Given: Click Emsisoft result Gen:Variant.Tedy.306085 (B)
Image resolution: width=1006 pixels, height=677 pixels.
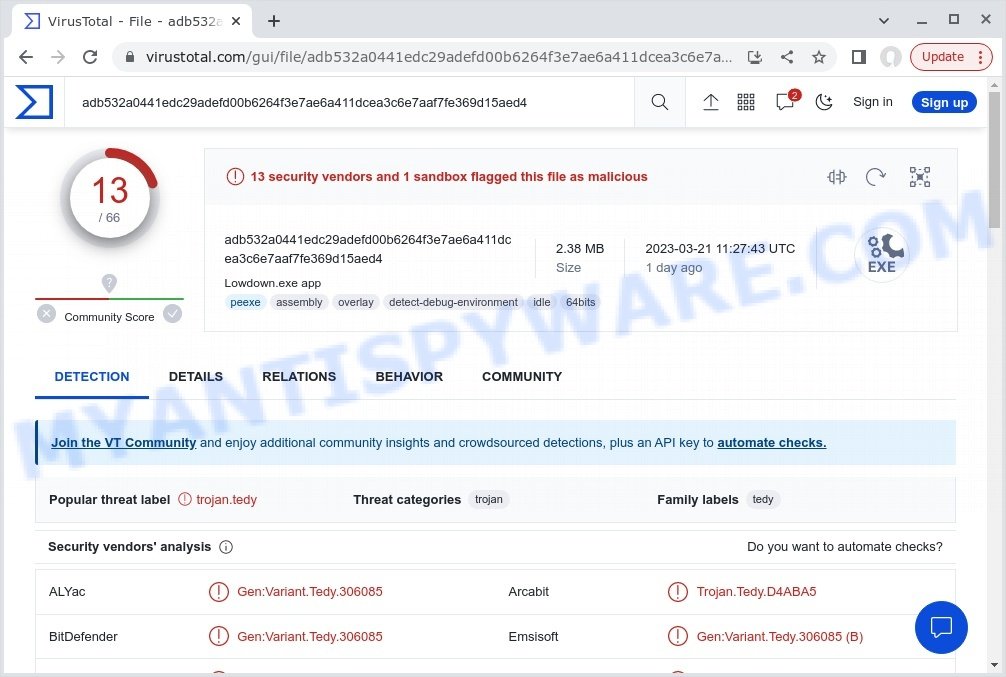Looking at the screenshot, I should click(x=780, y=637).
